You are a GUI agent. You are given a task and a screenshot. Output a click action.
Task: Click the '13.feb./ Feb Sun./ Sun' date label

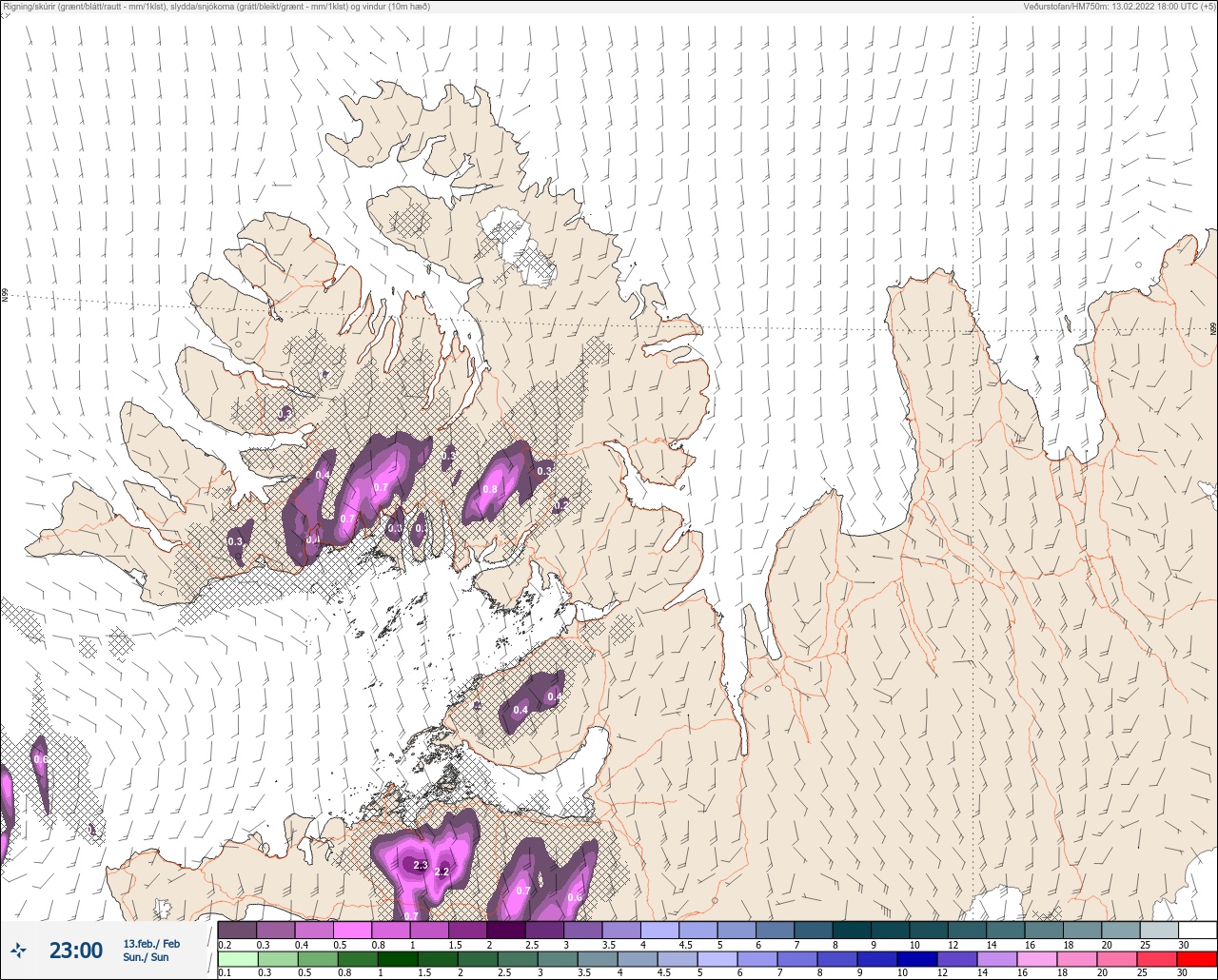click(151, 951)
